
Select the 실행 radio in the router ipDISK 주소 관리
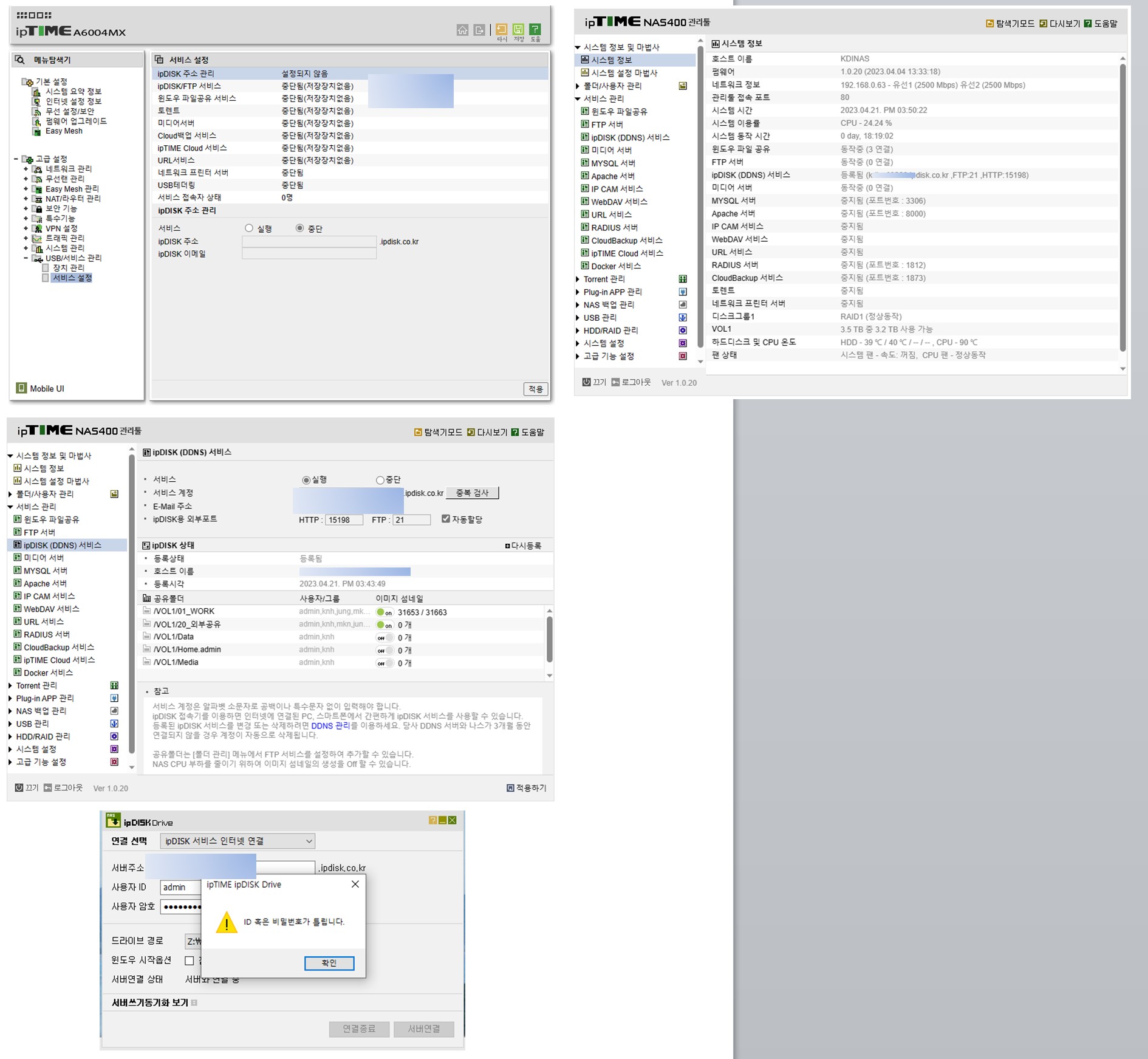(x=249, y=228)
